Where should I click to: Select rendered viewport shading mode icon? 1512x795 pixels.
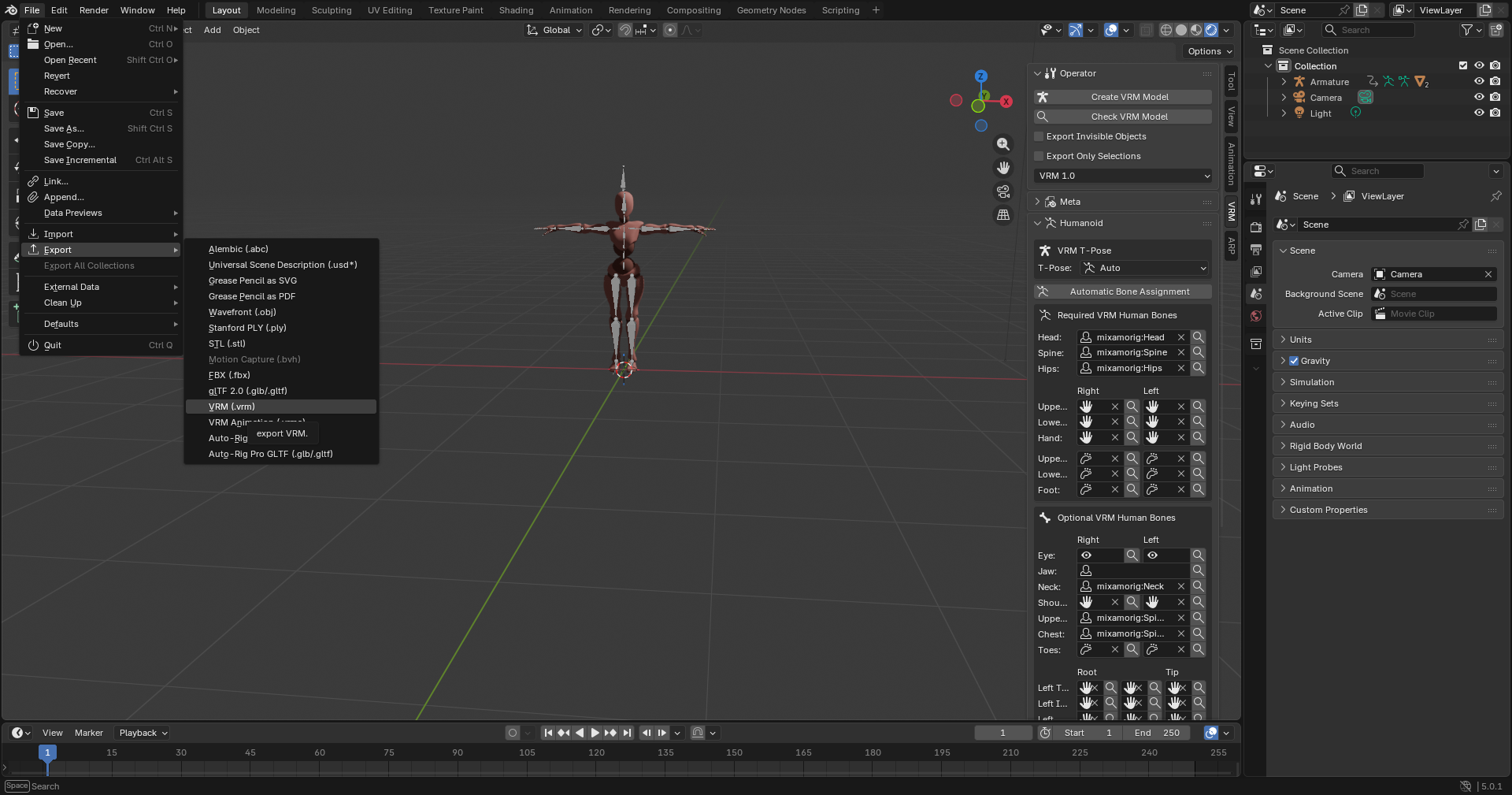click(1211, 30)
